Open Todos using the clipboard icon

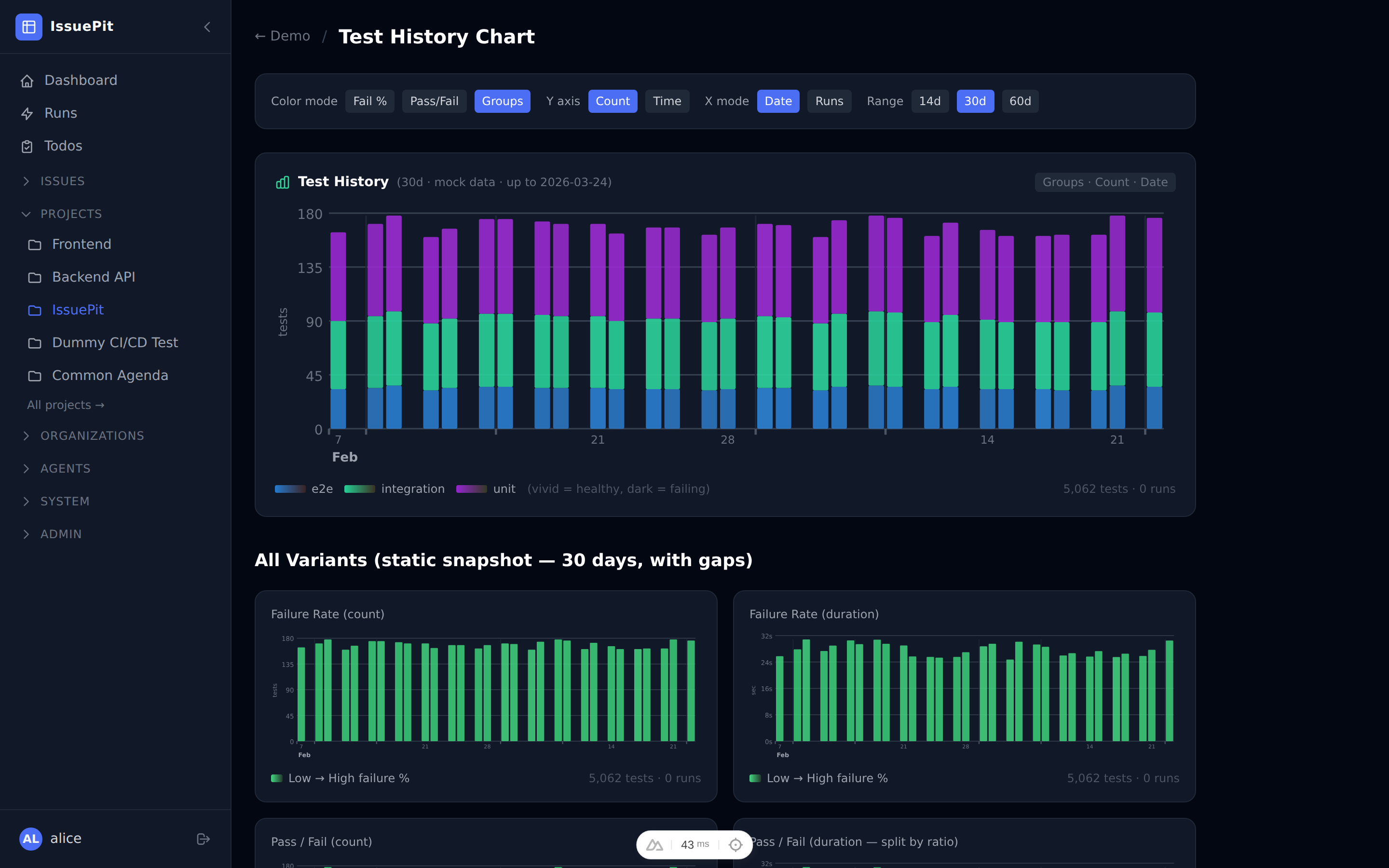click(28, 146)
